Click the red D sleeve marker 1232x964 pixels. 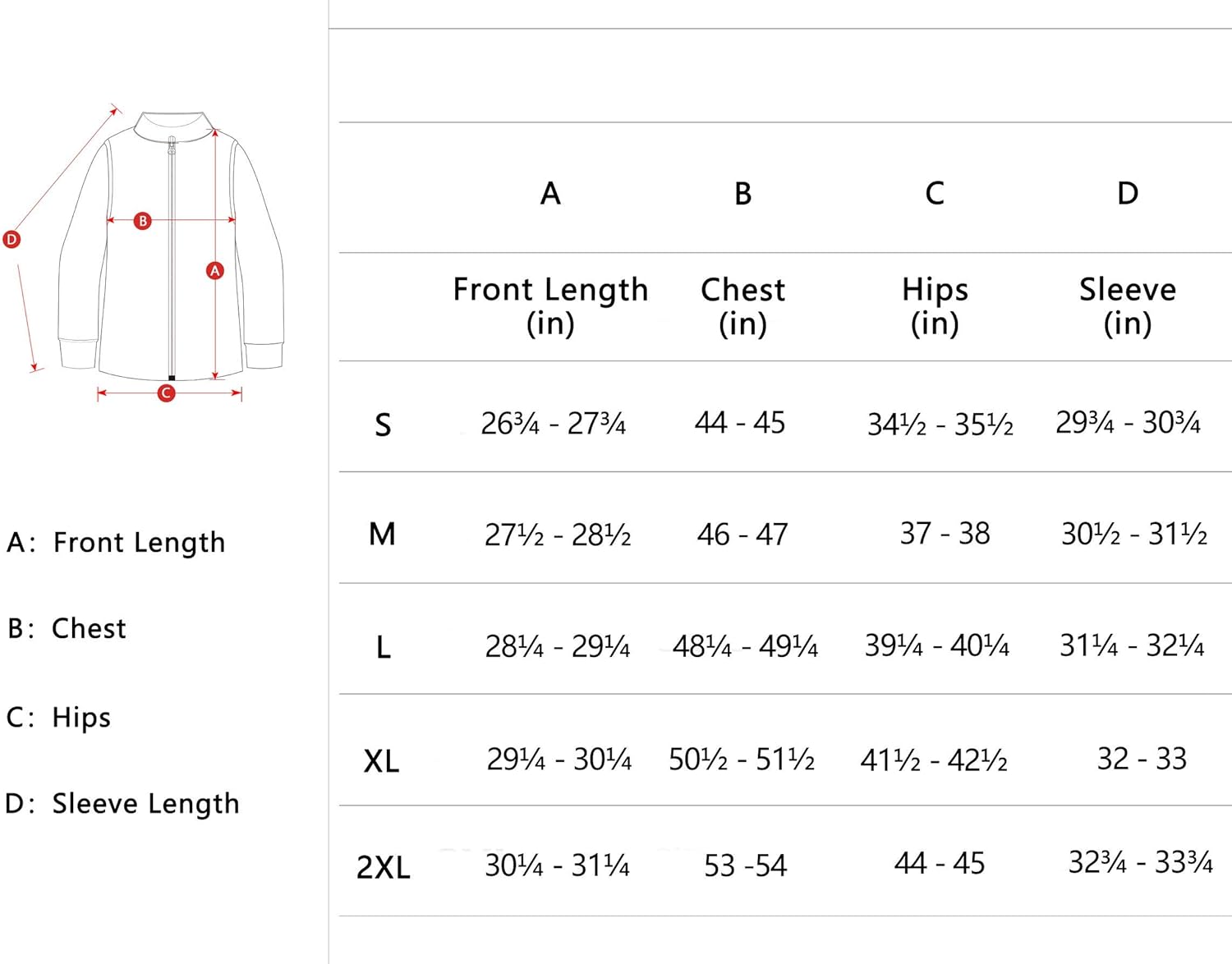pos(11,240)
